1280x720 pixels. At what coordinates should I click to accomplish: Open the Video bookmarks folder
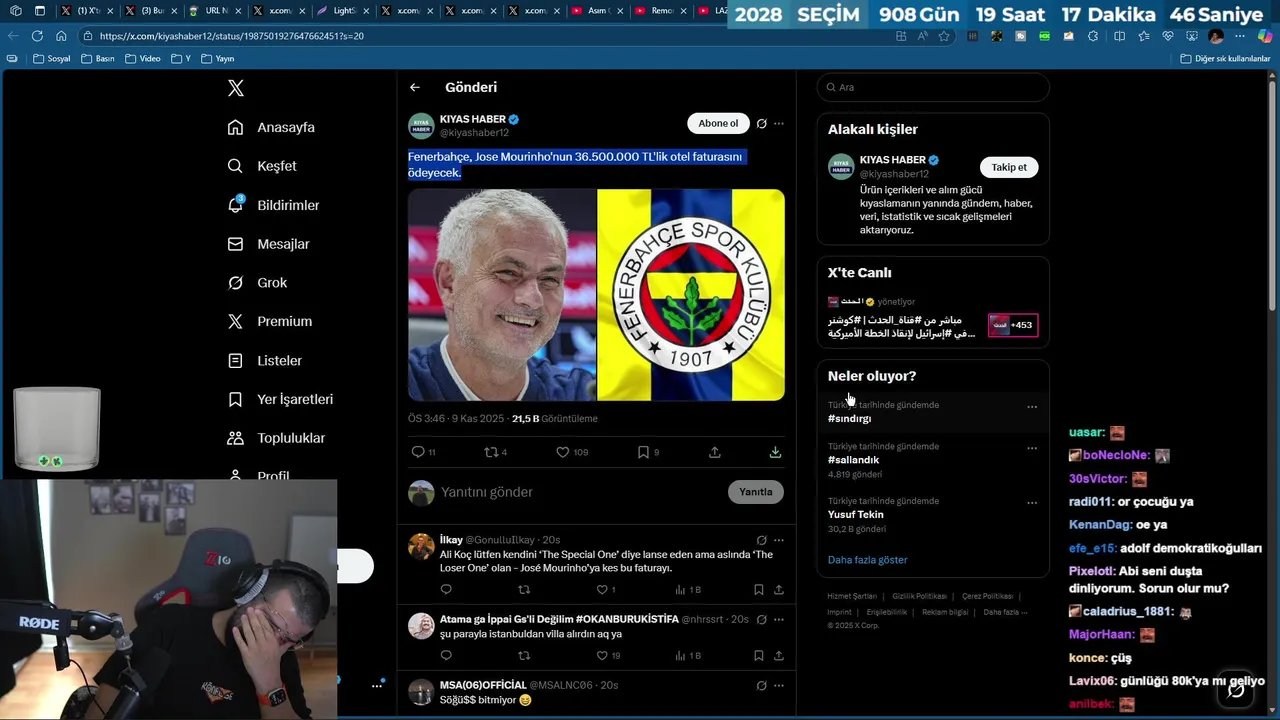point(143,59)
